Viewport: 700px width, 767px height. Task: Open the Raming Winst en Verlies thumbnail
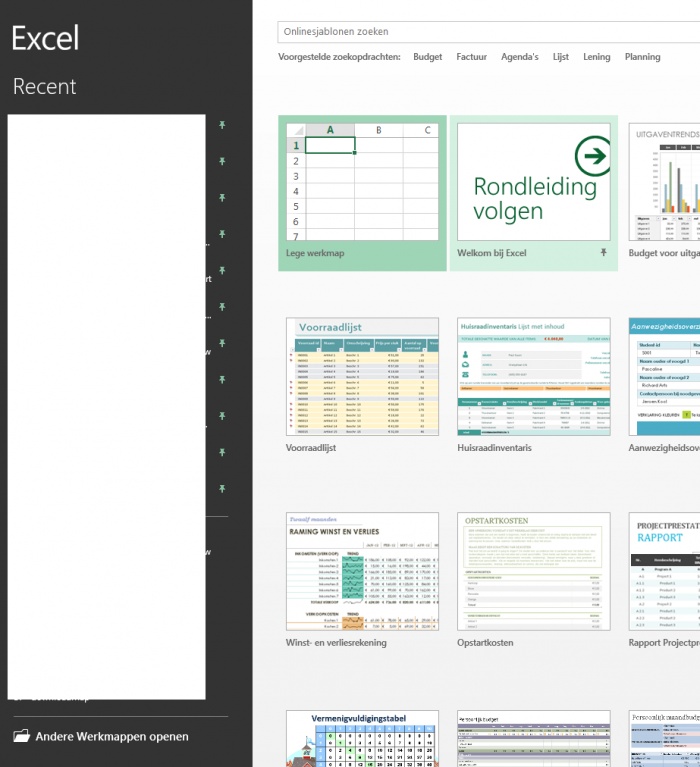click(362, 571)
